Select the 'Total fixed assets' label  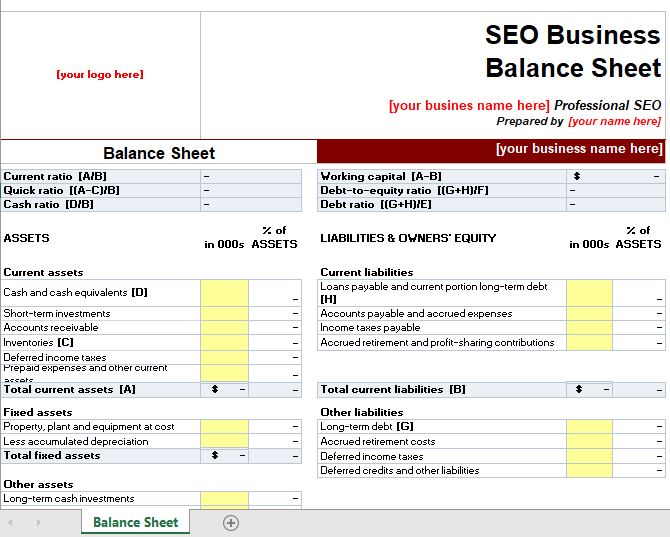(52, 455)
